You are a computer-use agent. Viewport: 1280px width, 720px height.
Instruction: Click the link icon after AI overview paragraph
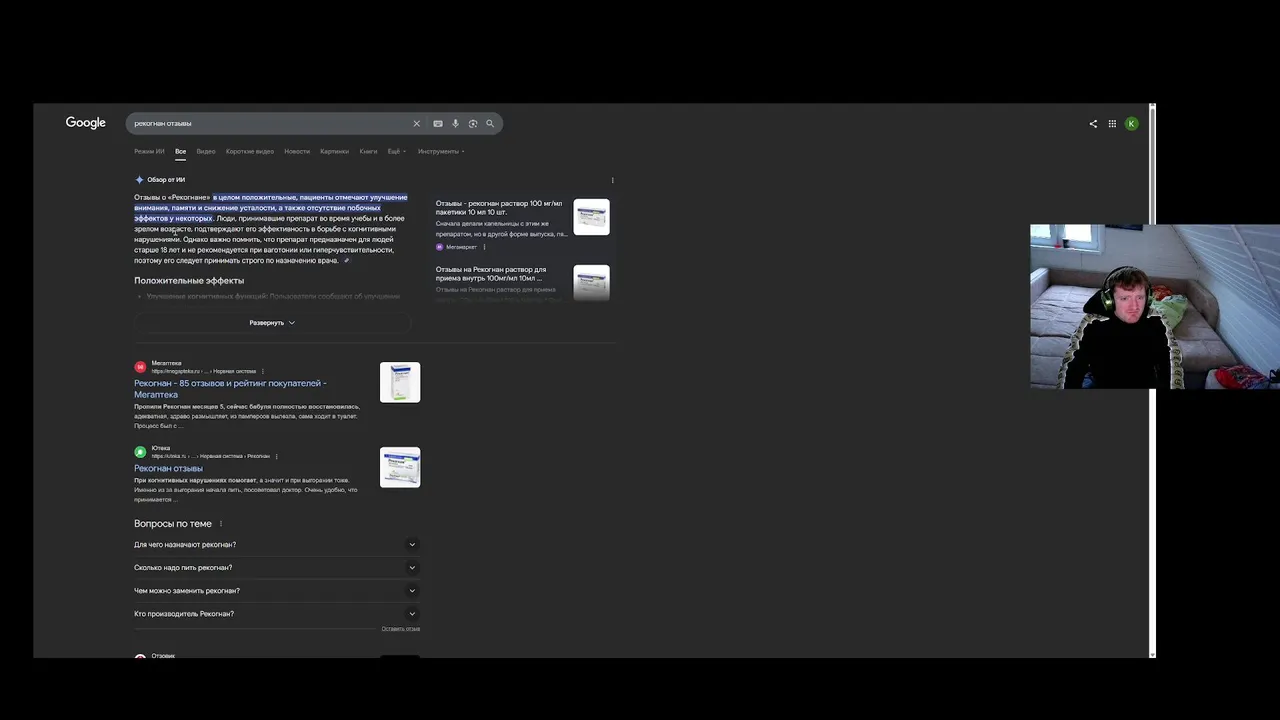[346, 261]
